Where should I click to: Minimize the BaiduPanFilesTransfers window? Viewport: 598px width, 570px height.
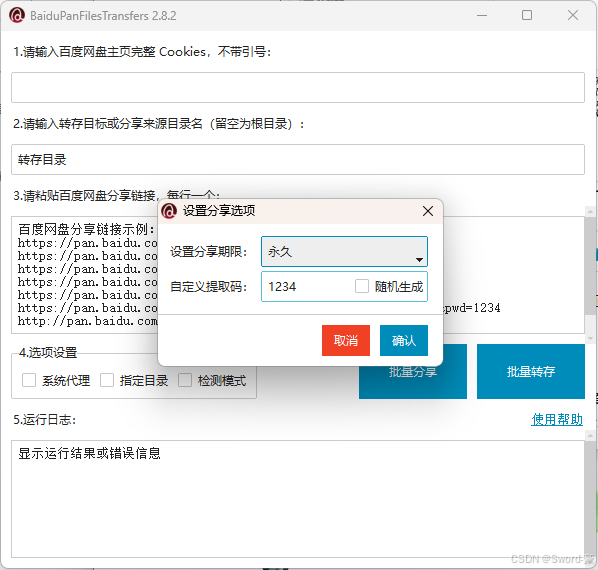pyautogui.click(x=482, y=16)
